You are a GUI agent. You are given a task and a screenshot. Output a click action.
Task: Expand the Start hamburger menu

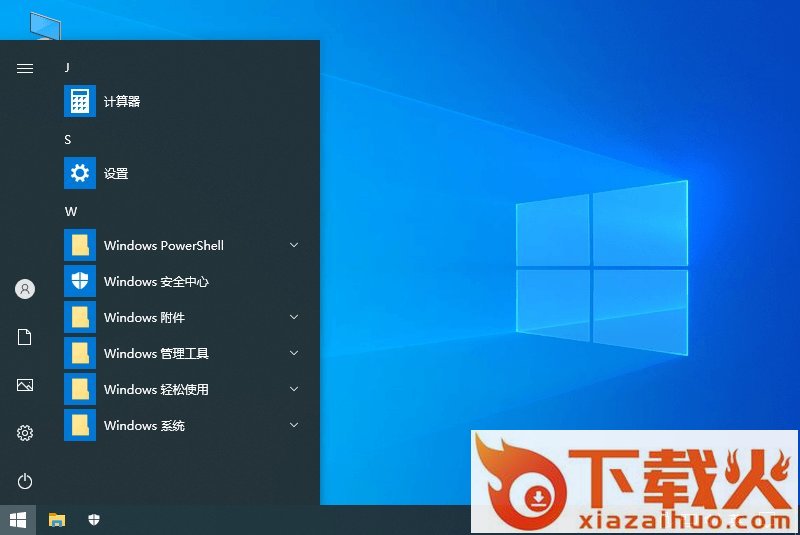(25, 68)
